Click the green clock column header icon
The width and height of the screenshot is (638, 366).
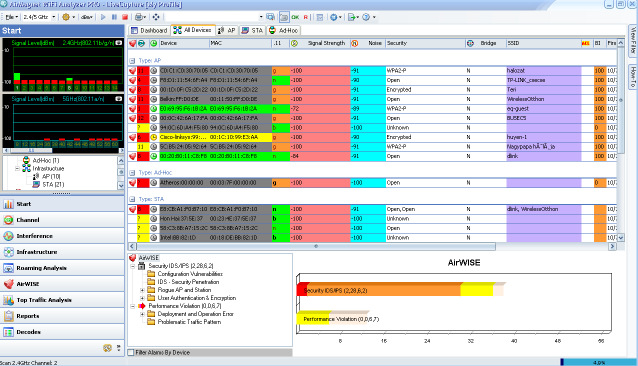(x=153, y=43)
